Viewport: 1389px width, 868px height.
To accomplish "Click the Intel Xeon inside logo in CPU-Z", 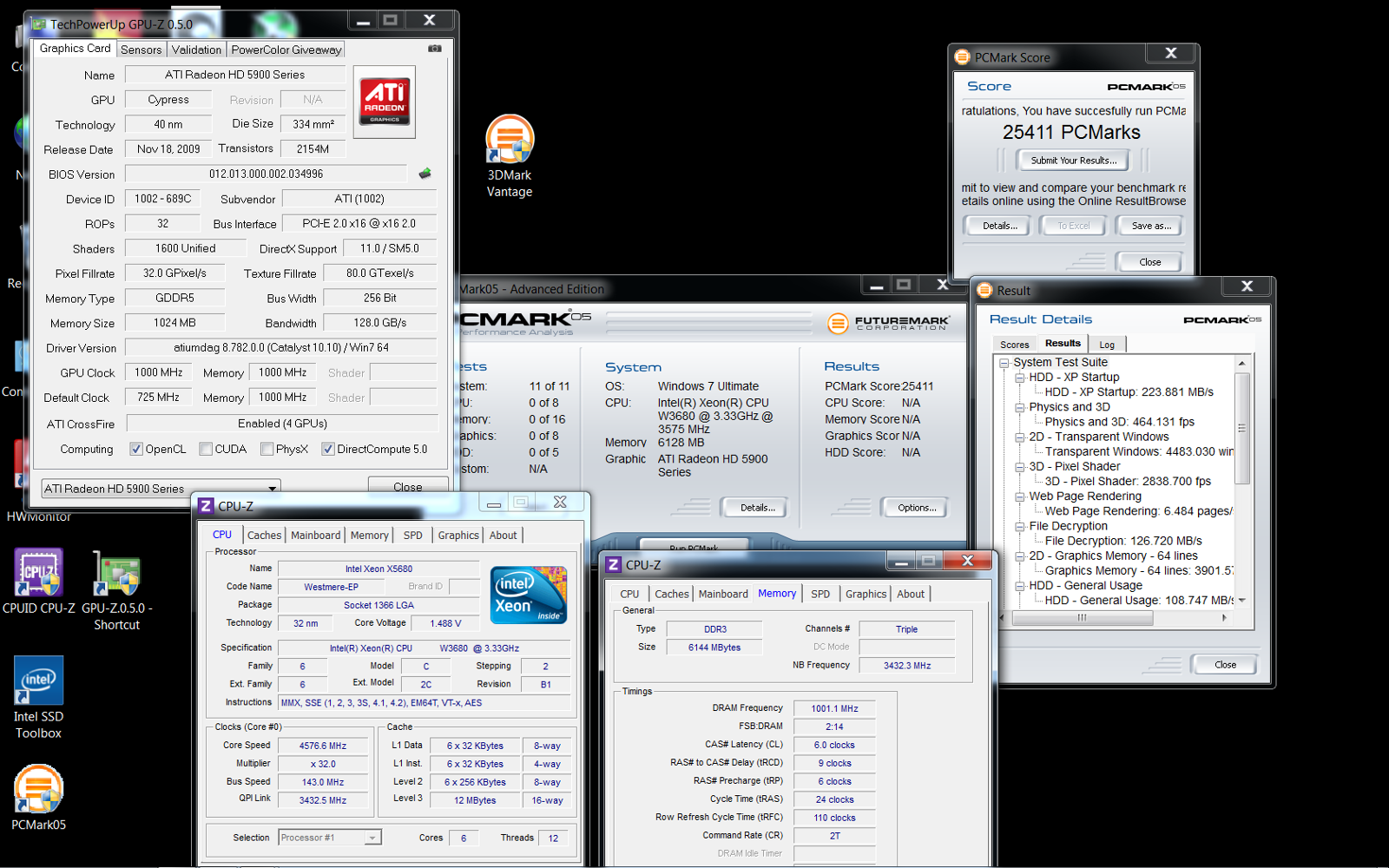I will click(529, 595).
